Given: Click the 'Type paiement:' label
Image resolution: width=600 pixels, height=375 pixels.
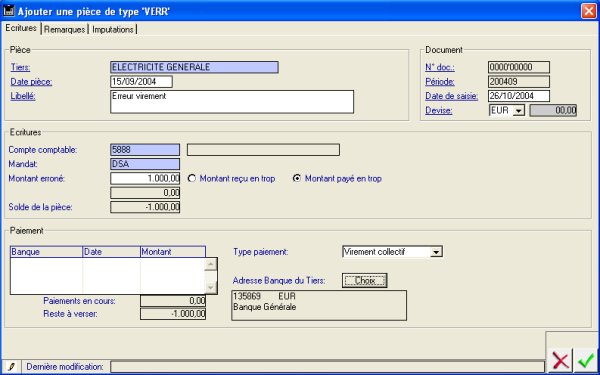Looking at the screenshot, I should pos(261,252).
